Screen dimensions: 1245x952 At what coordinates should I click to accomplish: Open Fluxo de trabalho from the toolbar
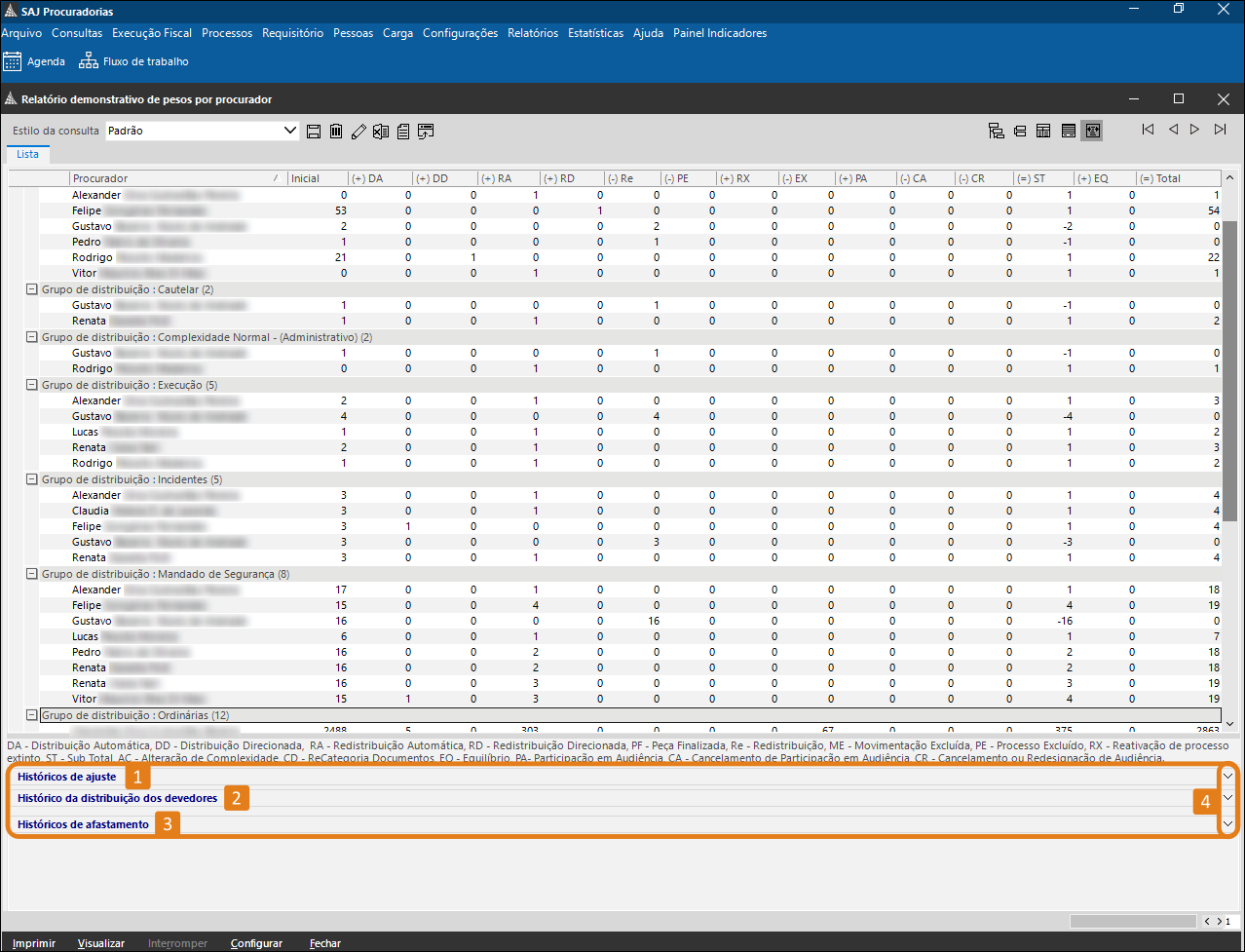tap(133, 61)
